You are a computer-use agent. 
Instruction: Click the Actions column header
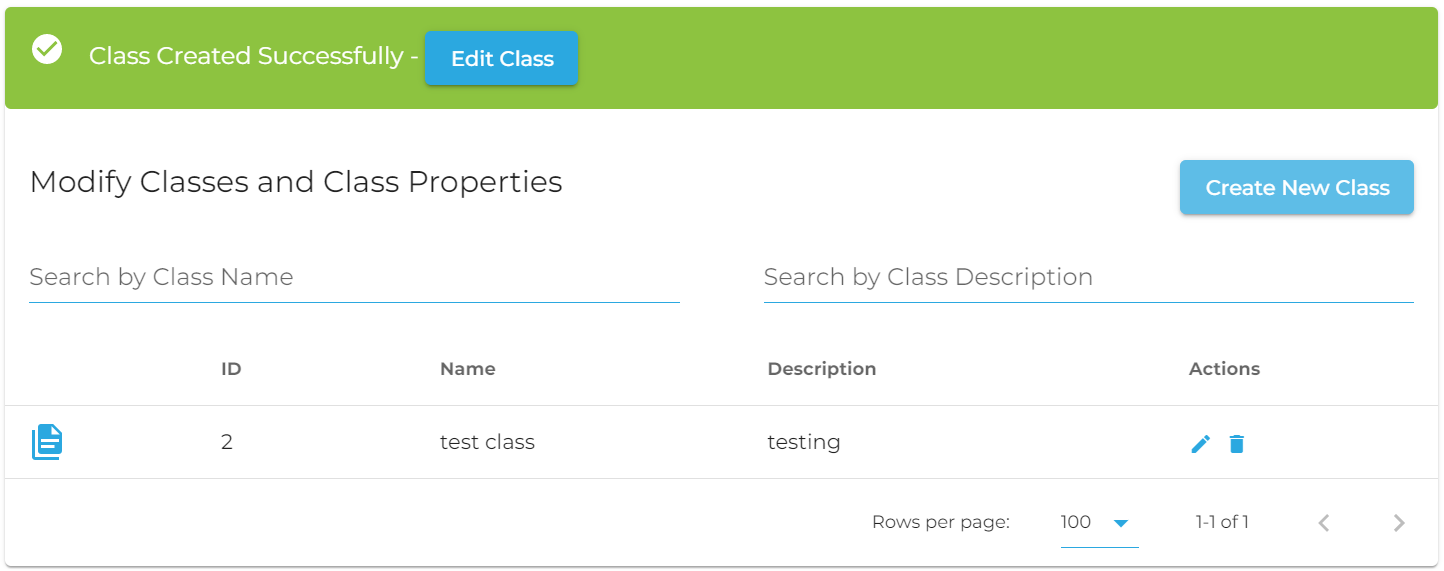1224,369
